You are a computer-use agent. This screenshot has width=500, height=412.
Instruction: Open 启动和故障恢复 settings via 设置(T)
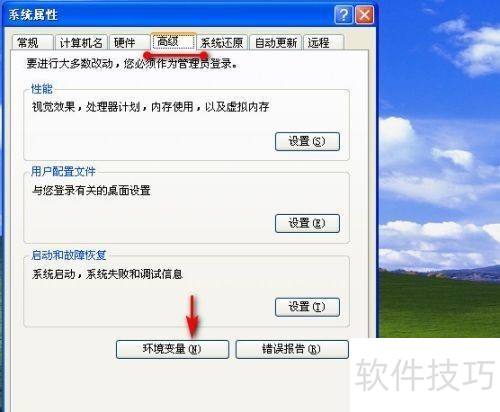(x=307, y=307)
